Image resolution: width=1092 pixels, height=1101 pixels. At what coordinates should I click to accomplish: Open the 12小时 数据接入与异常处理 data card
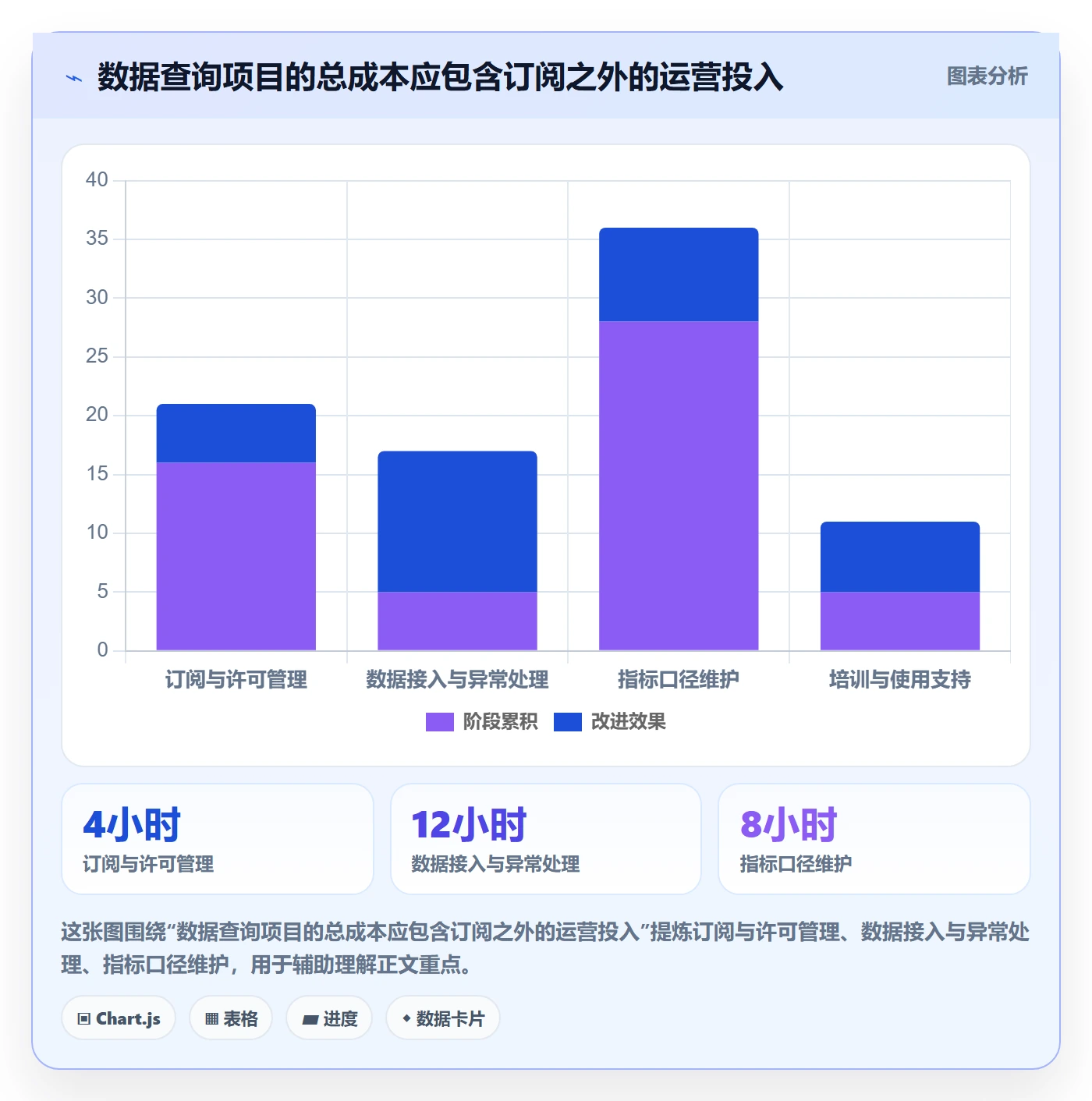(546, 839)
